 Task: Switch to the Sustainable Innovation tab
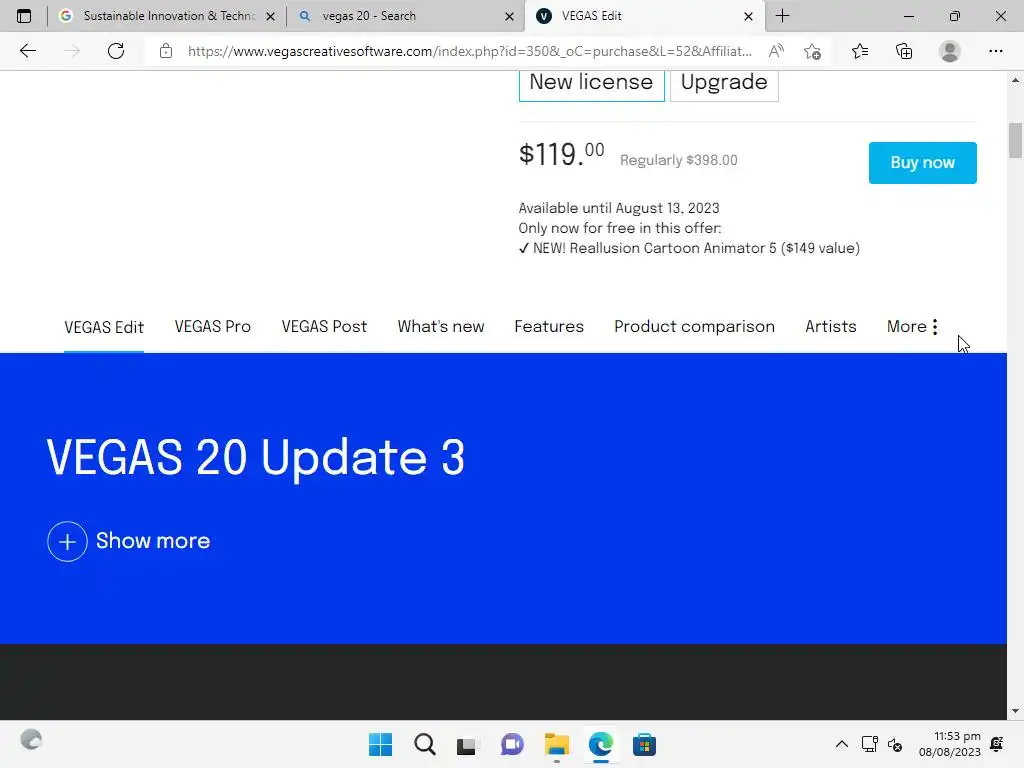tap(167, 16)
